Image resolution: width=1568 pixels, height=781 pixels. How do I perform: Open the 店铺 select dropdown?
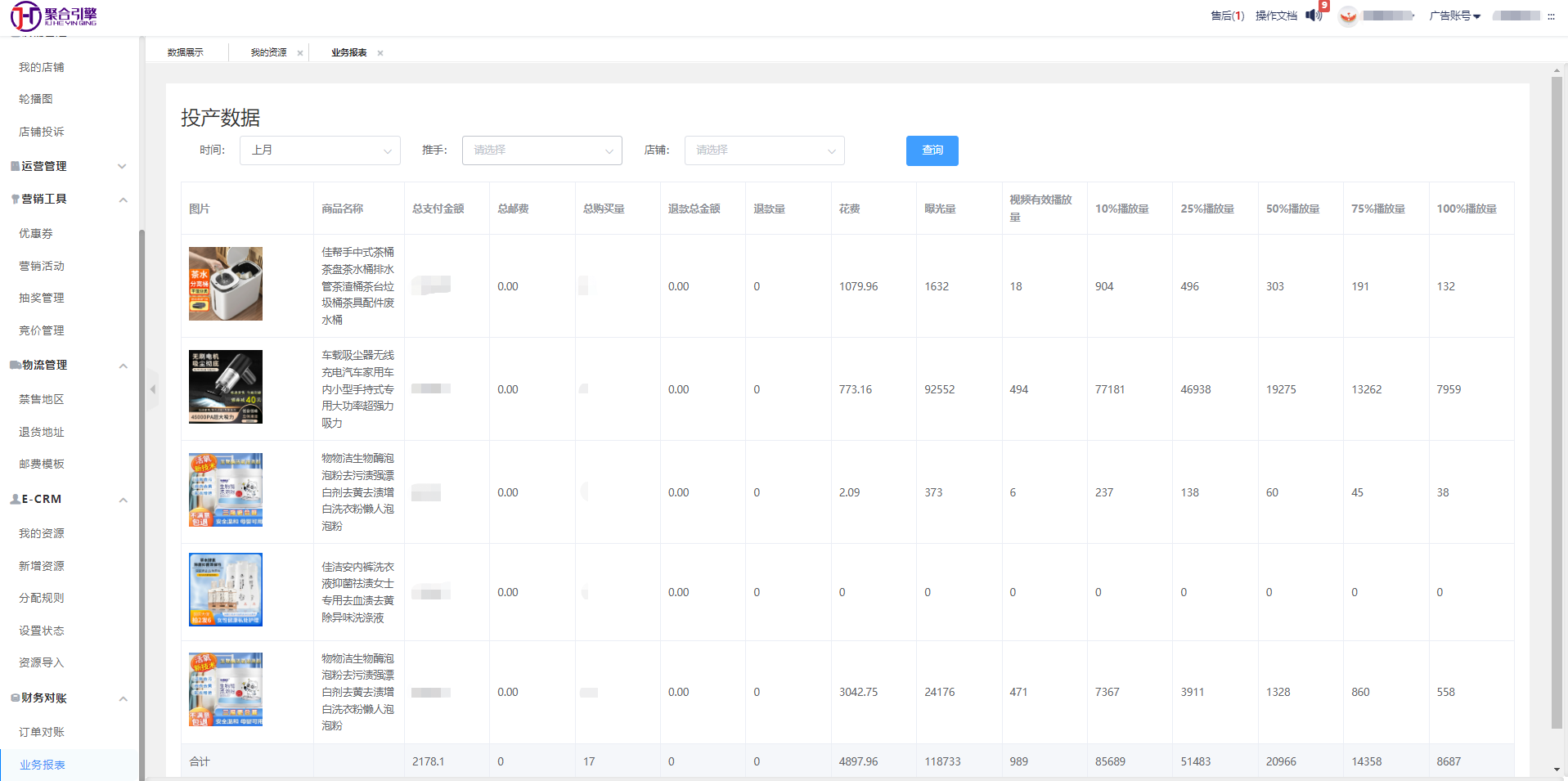[764, 150]
